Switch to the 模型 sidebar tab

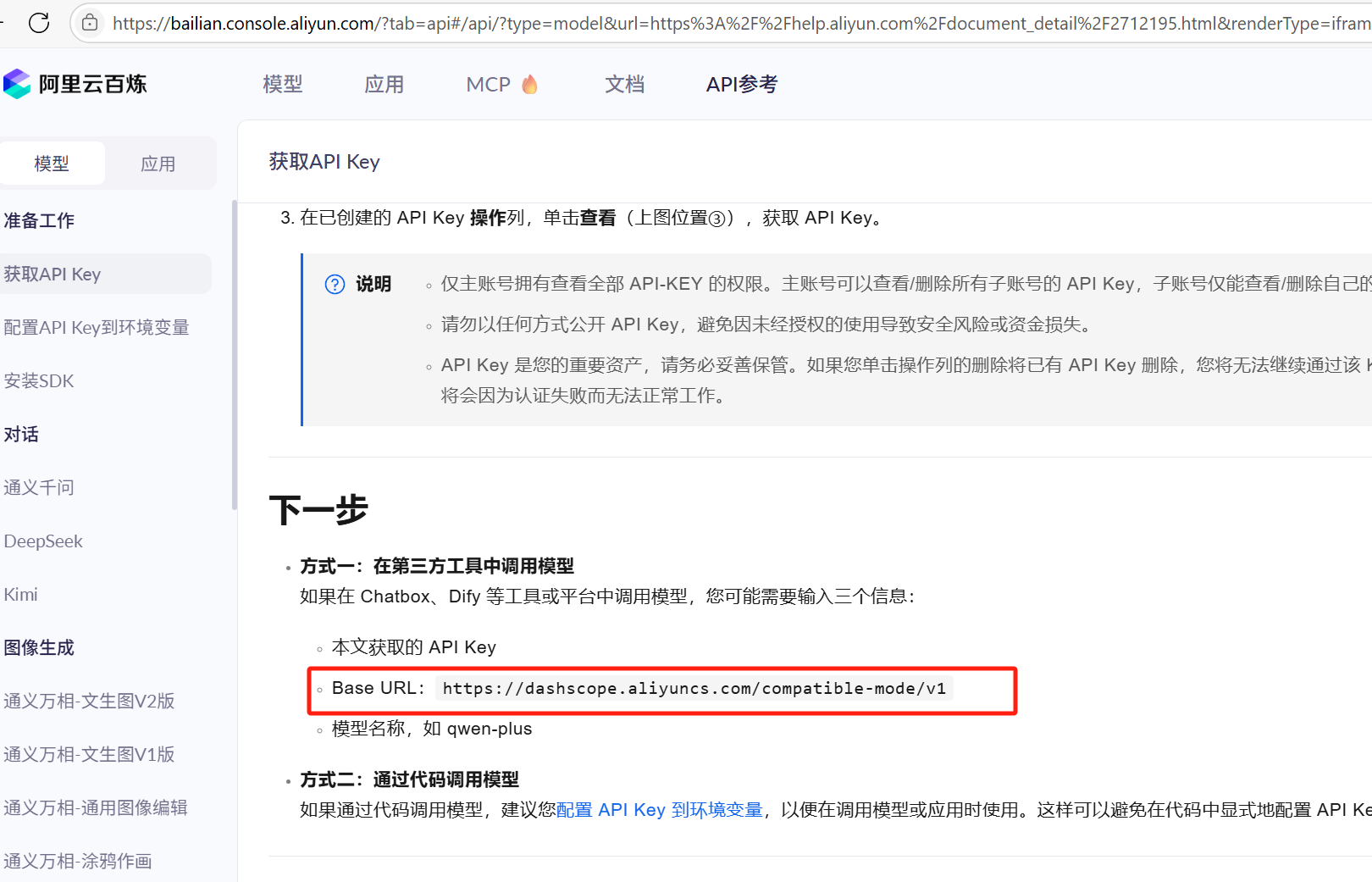[x=52, y=164]
